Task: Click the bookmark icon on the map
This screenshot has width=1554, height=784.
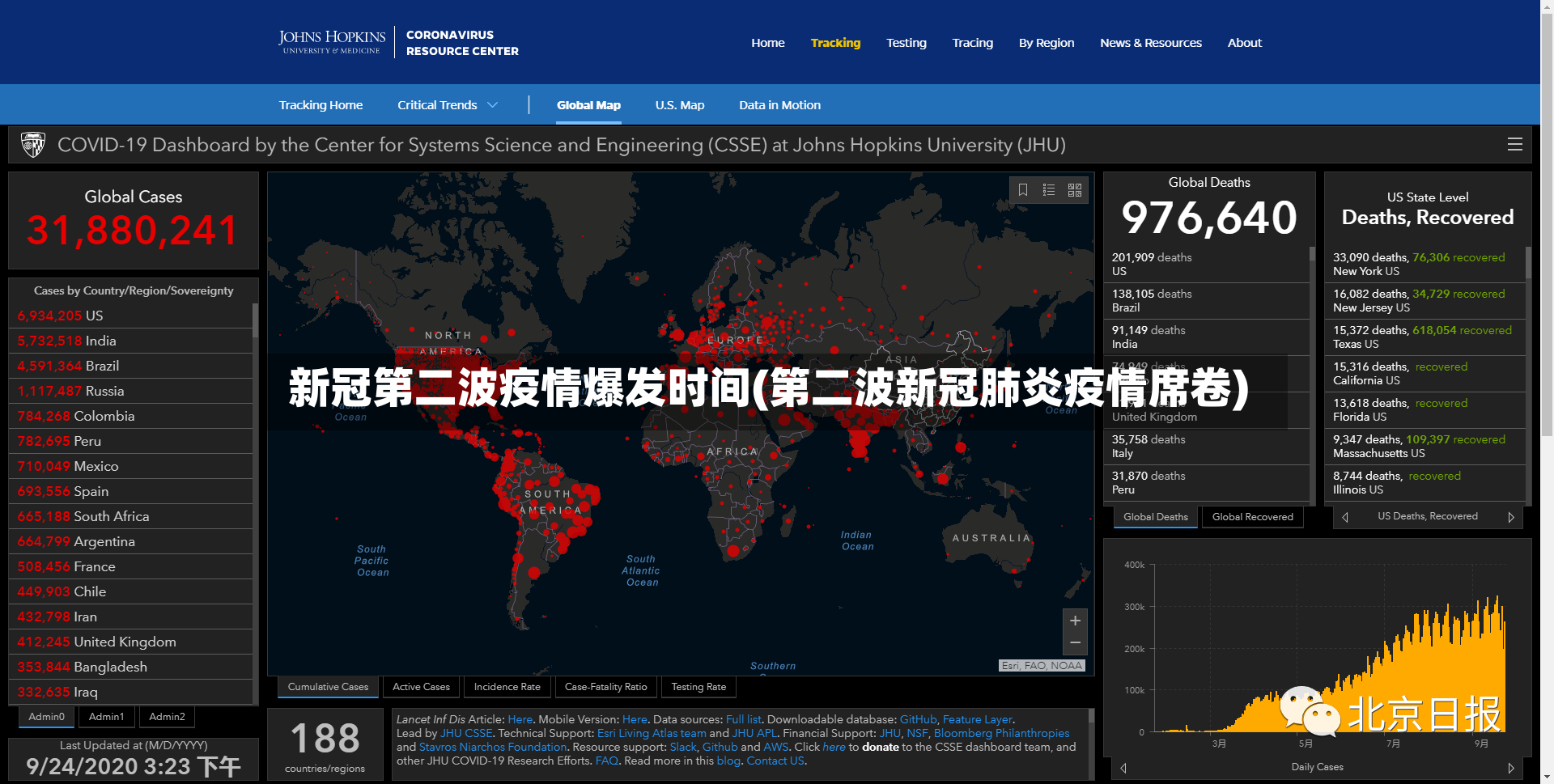Action: 1023,190
